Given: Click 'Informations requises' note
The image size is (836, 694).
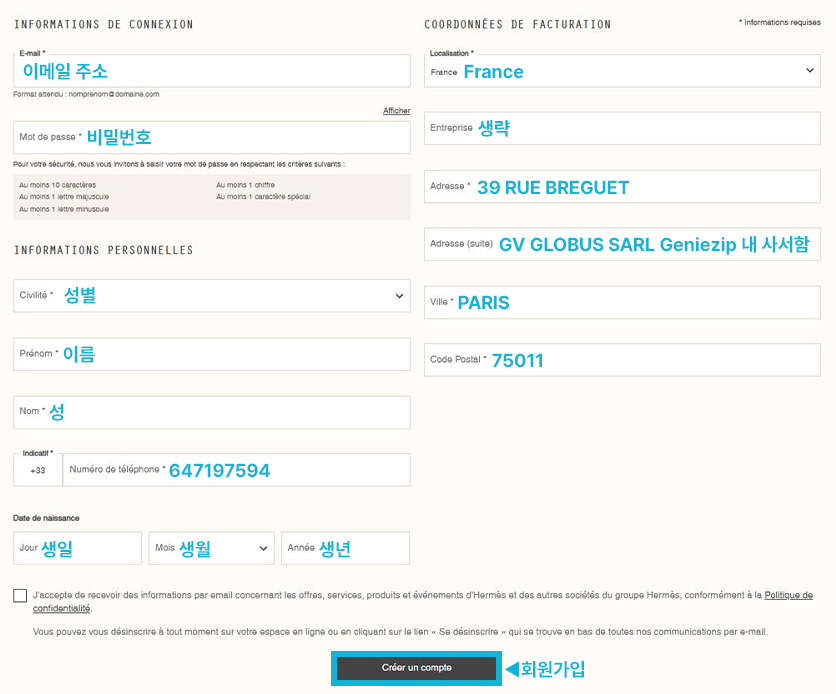Looking at the screenshot, I should pos(779,22).
